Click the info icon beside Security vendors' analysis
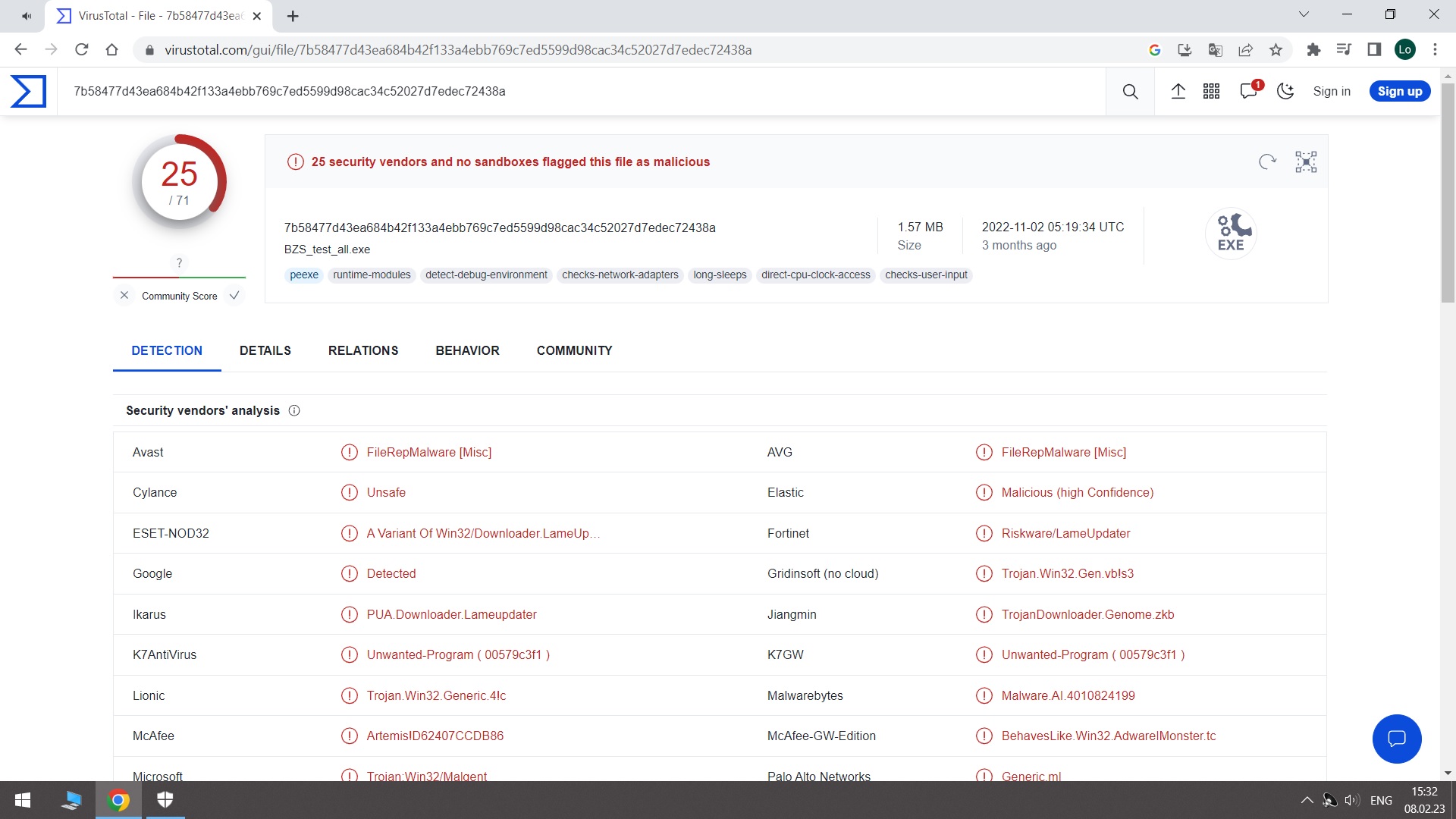1456x819 pixels. (294, 410)
